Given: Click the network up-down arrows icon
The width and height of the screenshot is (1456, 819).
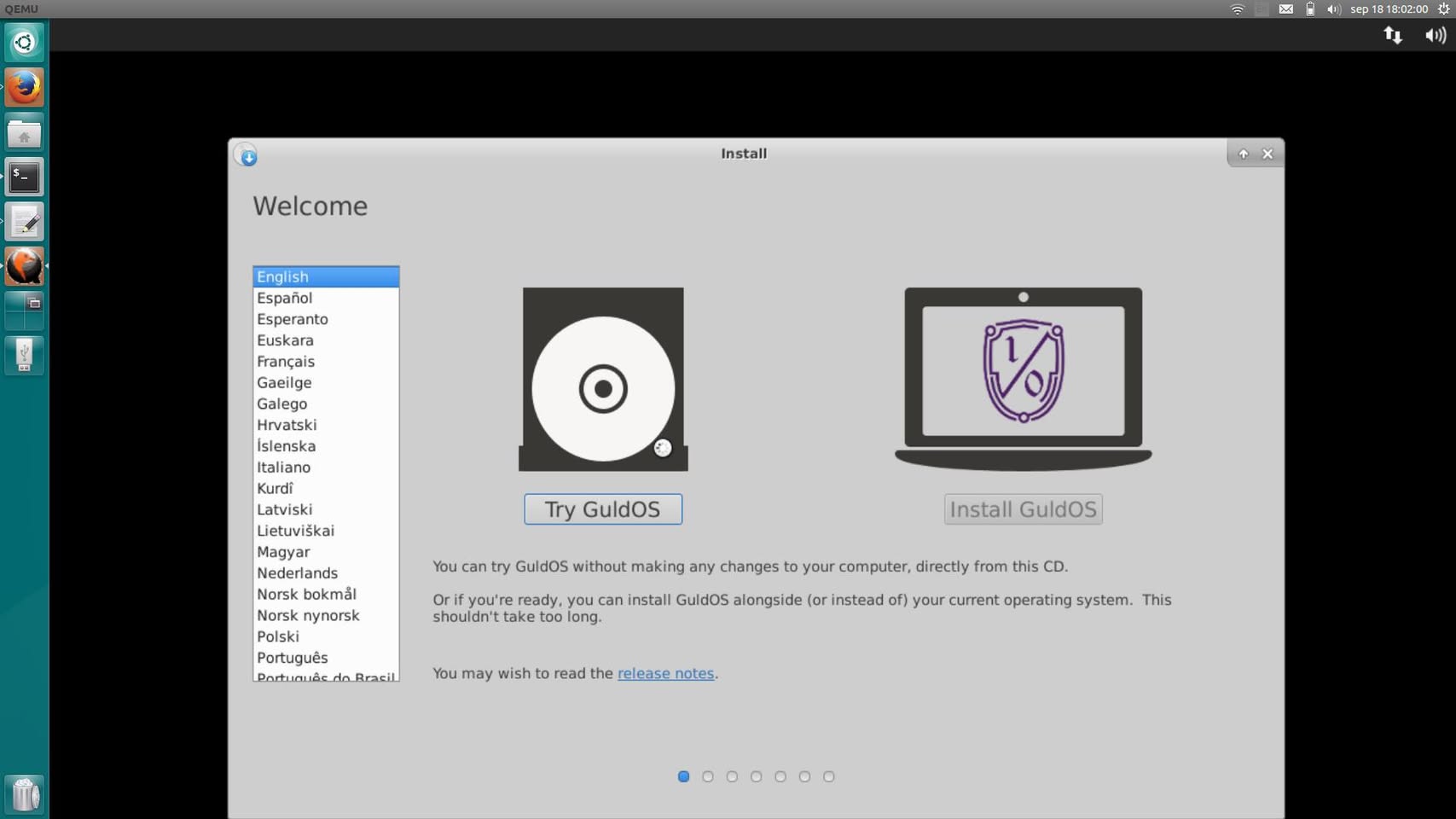Looking at the screenshot, I should [1393, 35].
